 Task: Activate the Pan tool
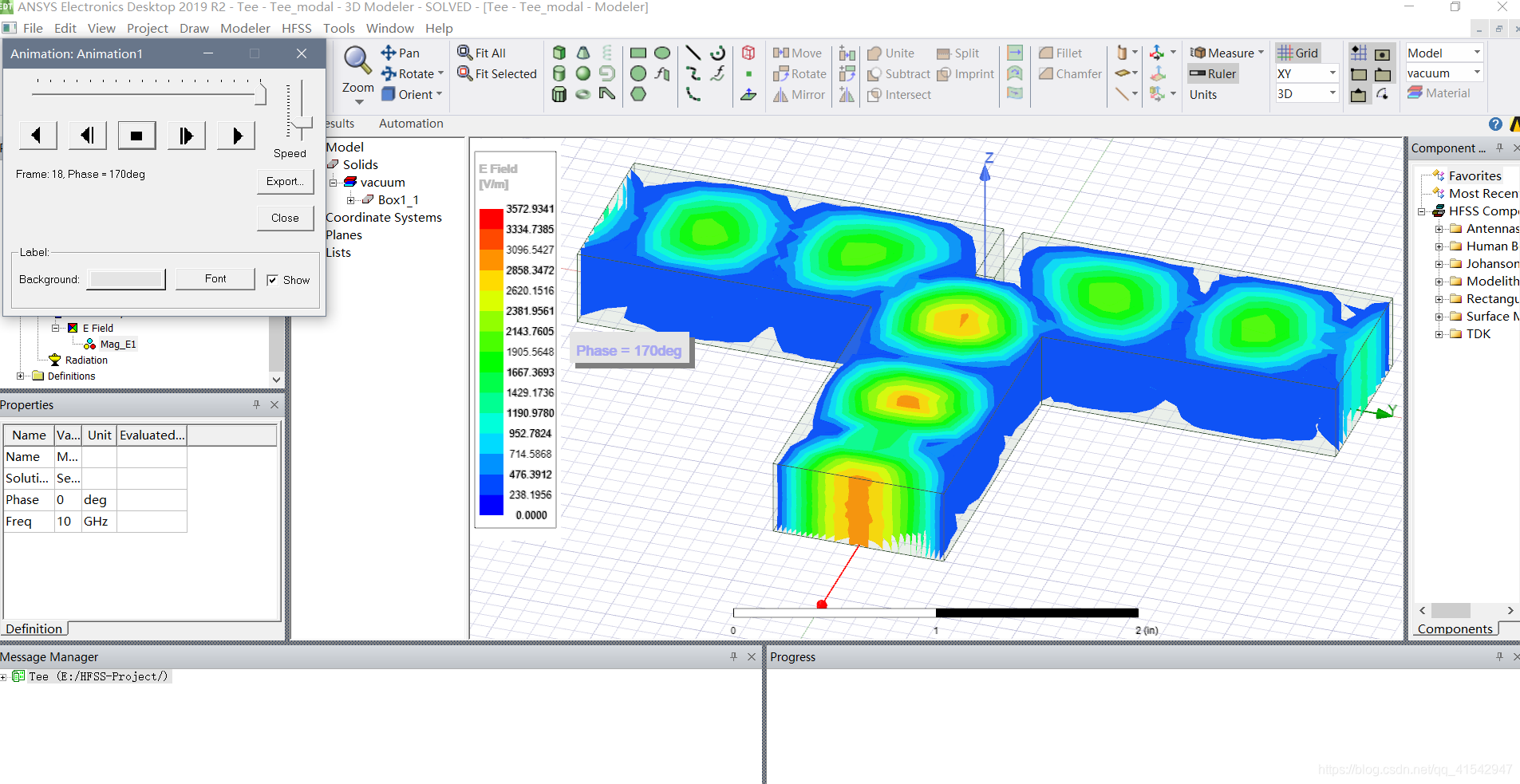coord(400,53)
